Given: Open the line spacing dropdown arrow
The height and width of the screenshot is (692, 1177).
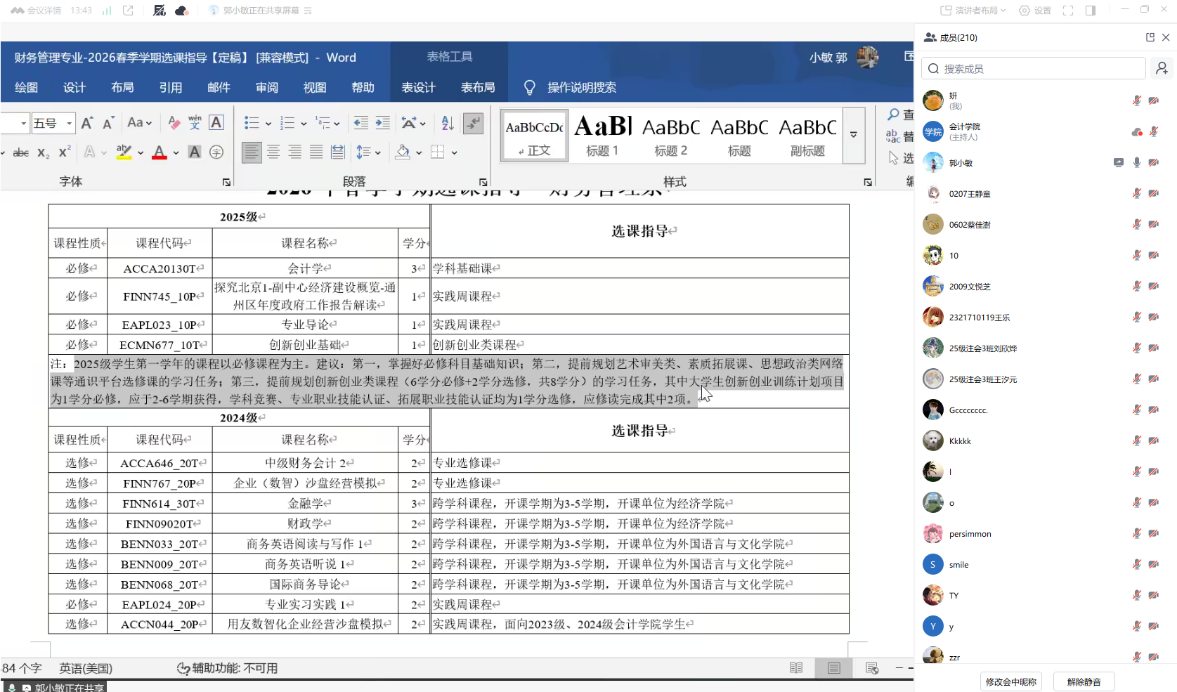Looking at the screenshot, I should [x=376, y=153].
